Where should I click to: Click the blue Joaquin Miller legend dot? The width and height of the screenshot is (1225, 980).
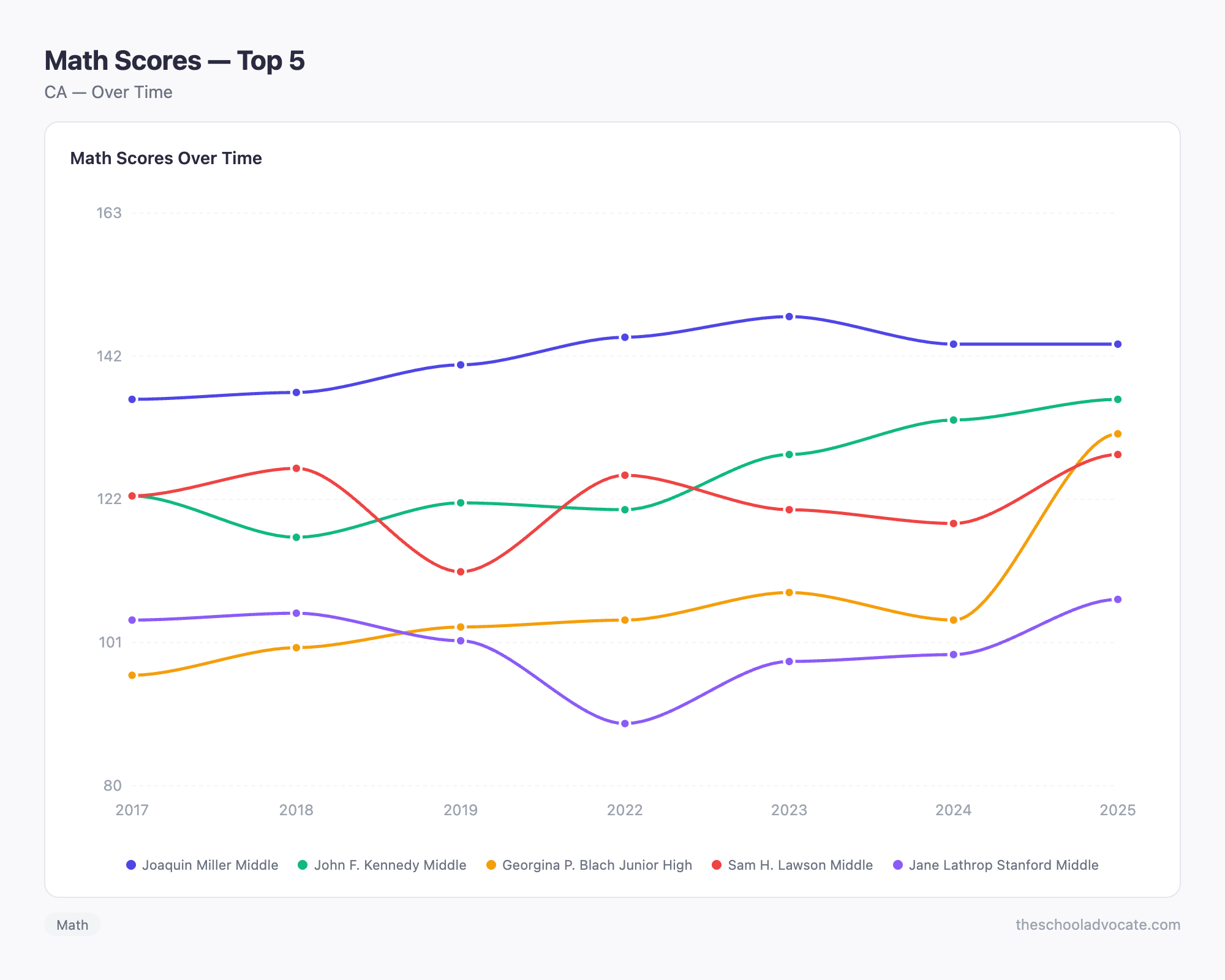click(131, 865)
